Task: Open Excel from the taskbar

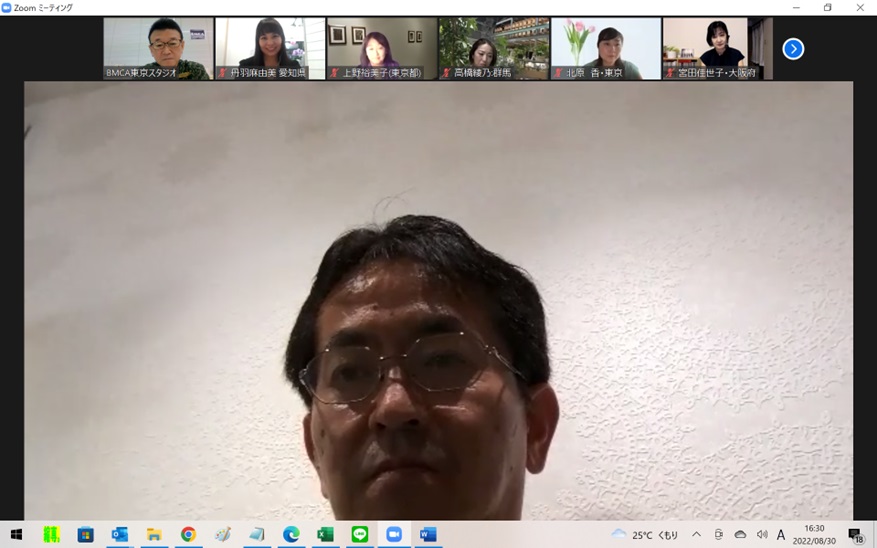Action: pos(325,535)
